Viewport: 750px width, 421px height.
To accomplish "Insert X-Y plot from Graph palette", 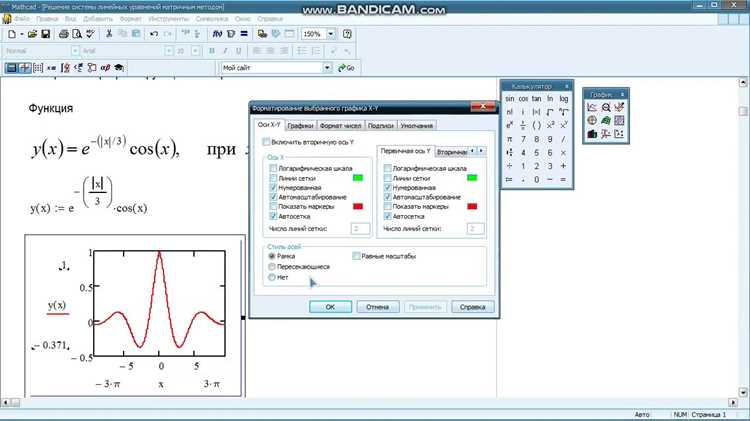I will (592, 107).
